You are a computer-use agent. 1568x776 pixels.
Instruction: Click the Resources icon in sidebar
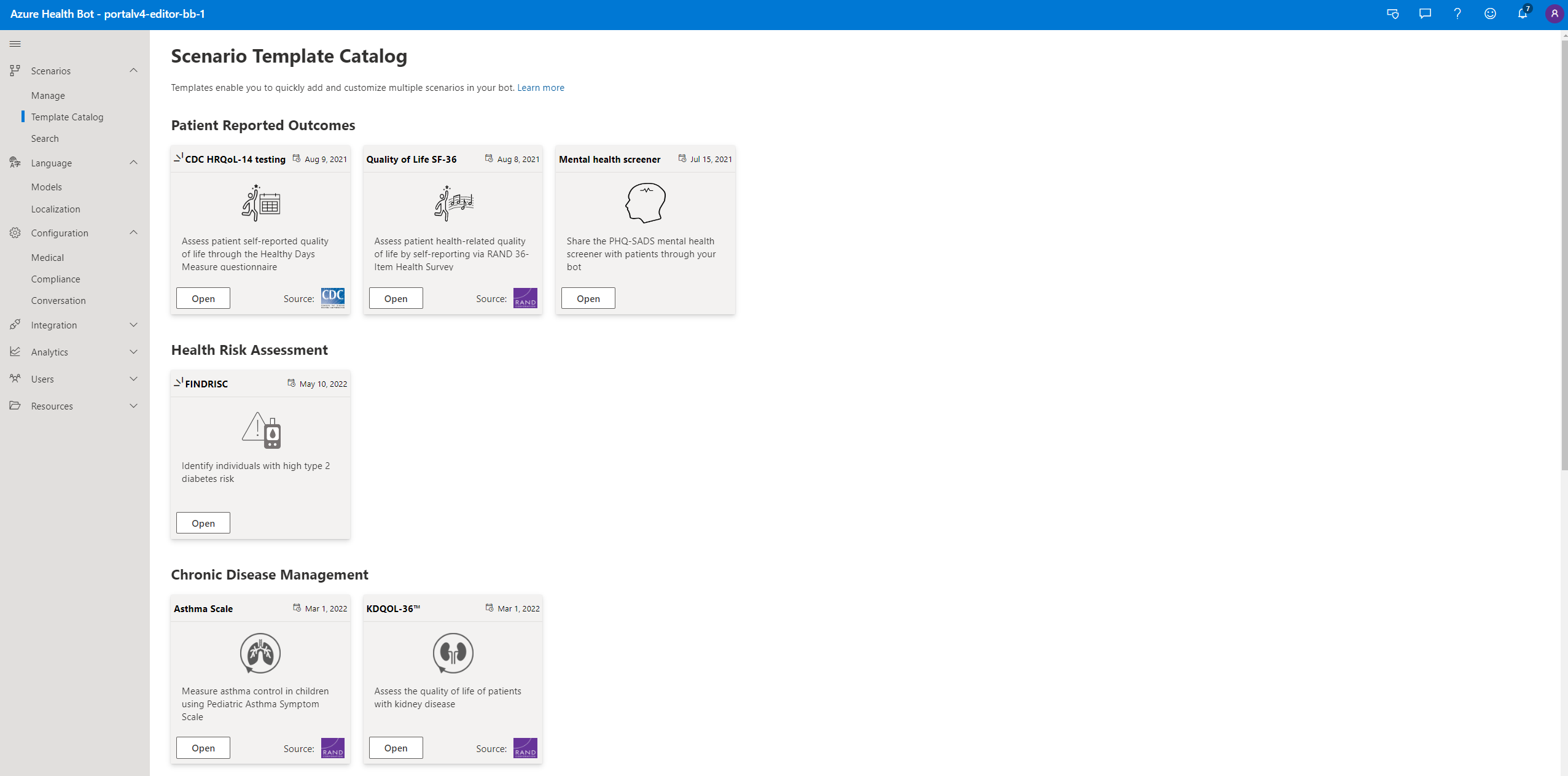15,405
